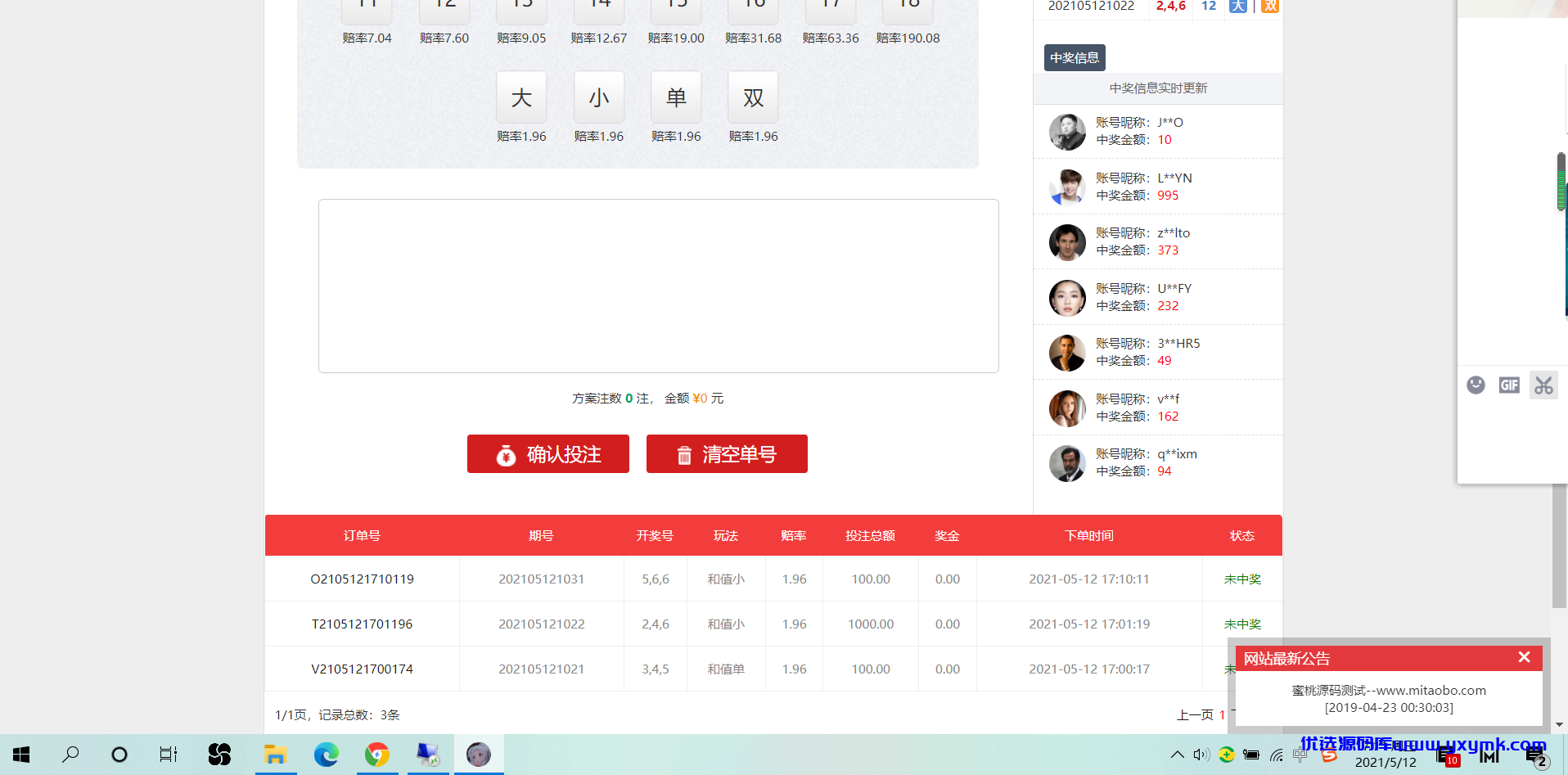Screen dimensions: 1568x775
Task: Click the 投注总额 column header
Action: click(x=870, y=535)
